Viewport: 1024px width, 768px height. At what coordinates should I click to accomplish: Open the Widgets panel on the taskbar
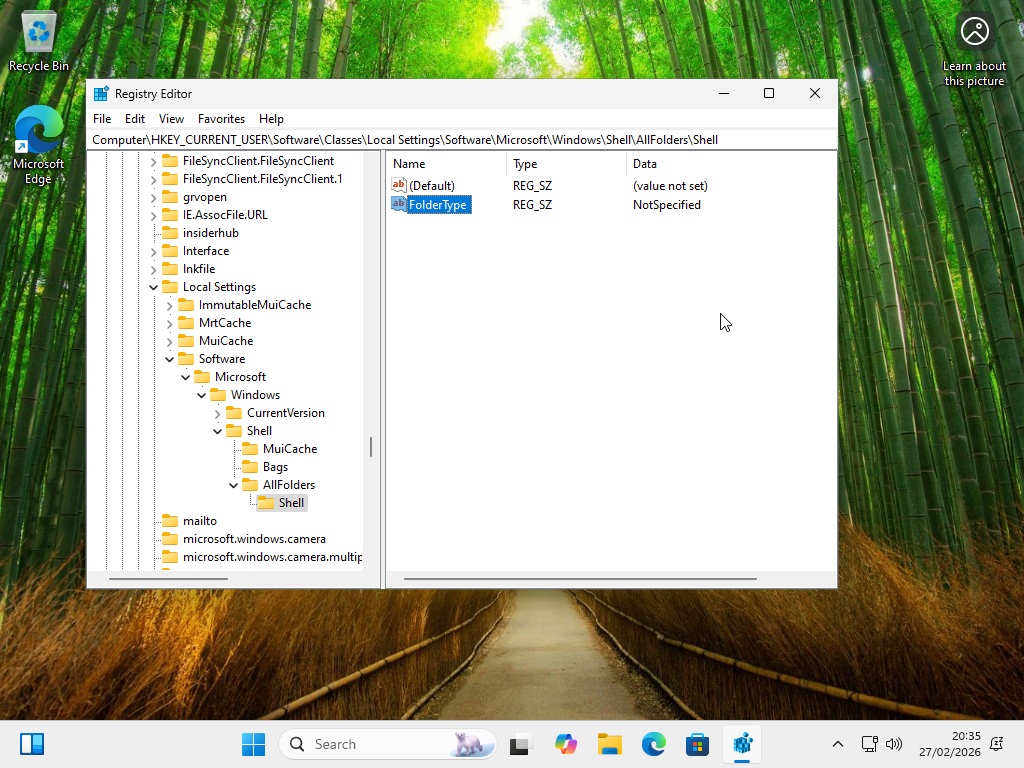tap(31, 744)
